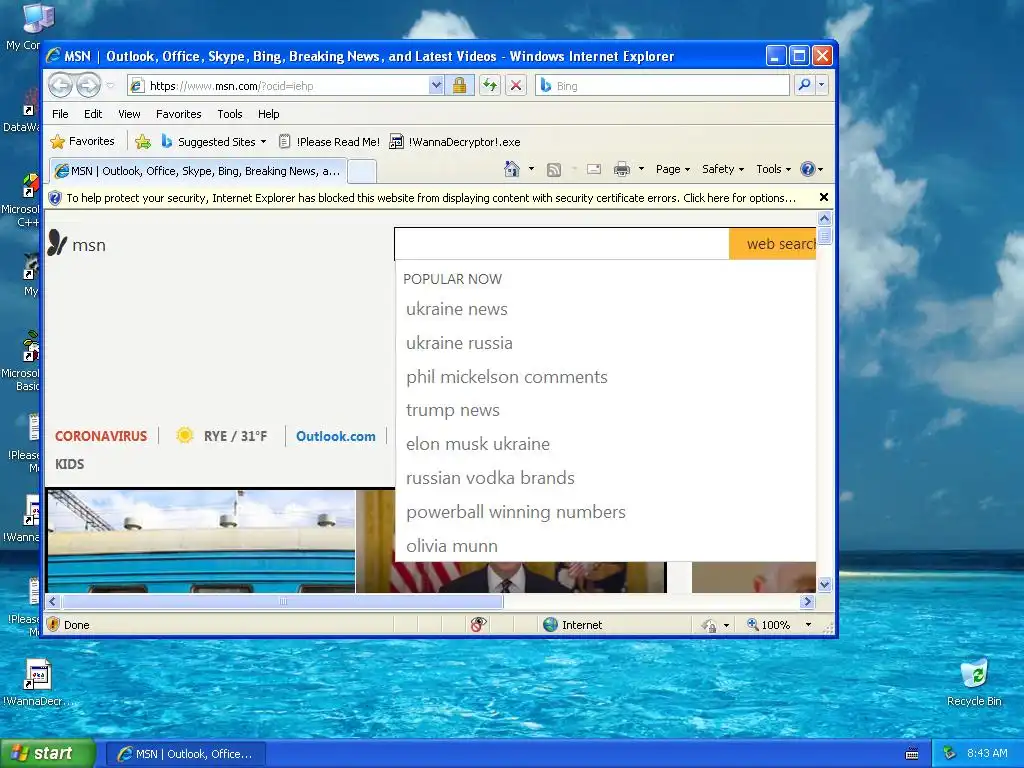
Task: Click the Favorites star button
Action: pyautogui.click(x=82, y=141)
